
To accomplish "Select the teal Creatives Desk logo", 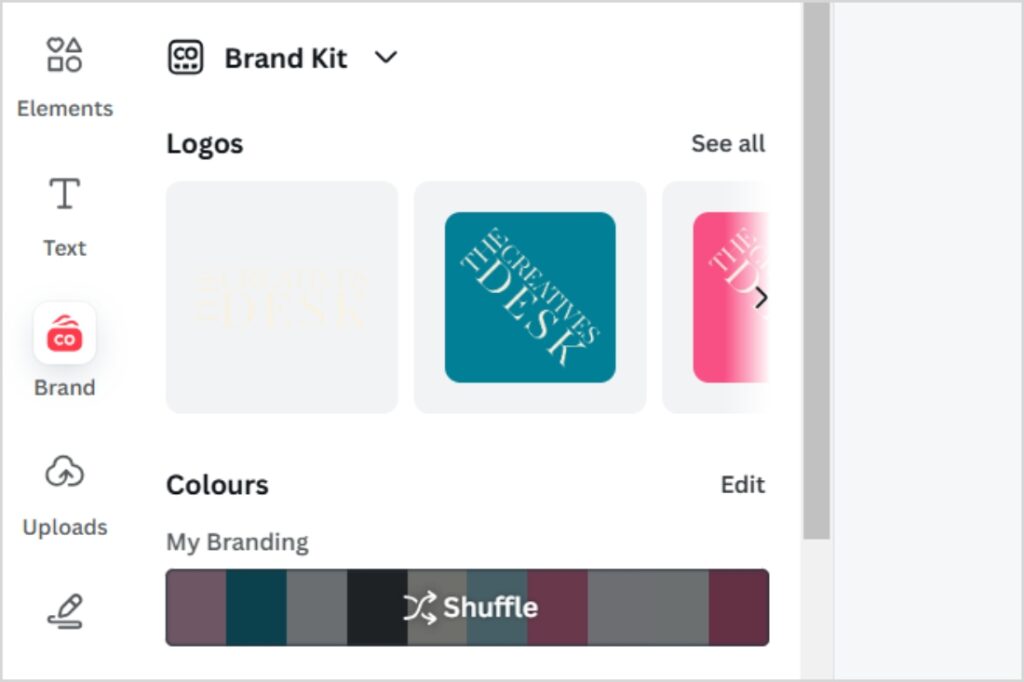I will pos(530,297).
